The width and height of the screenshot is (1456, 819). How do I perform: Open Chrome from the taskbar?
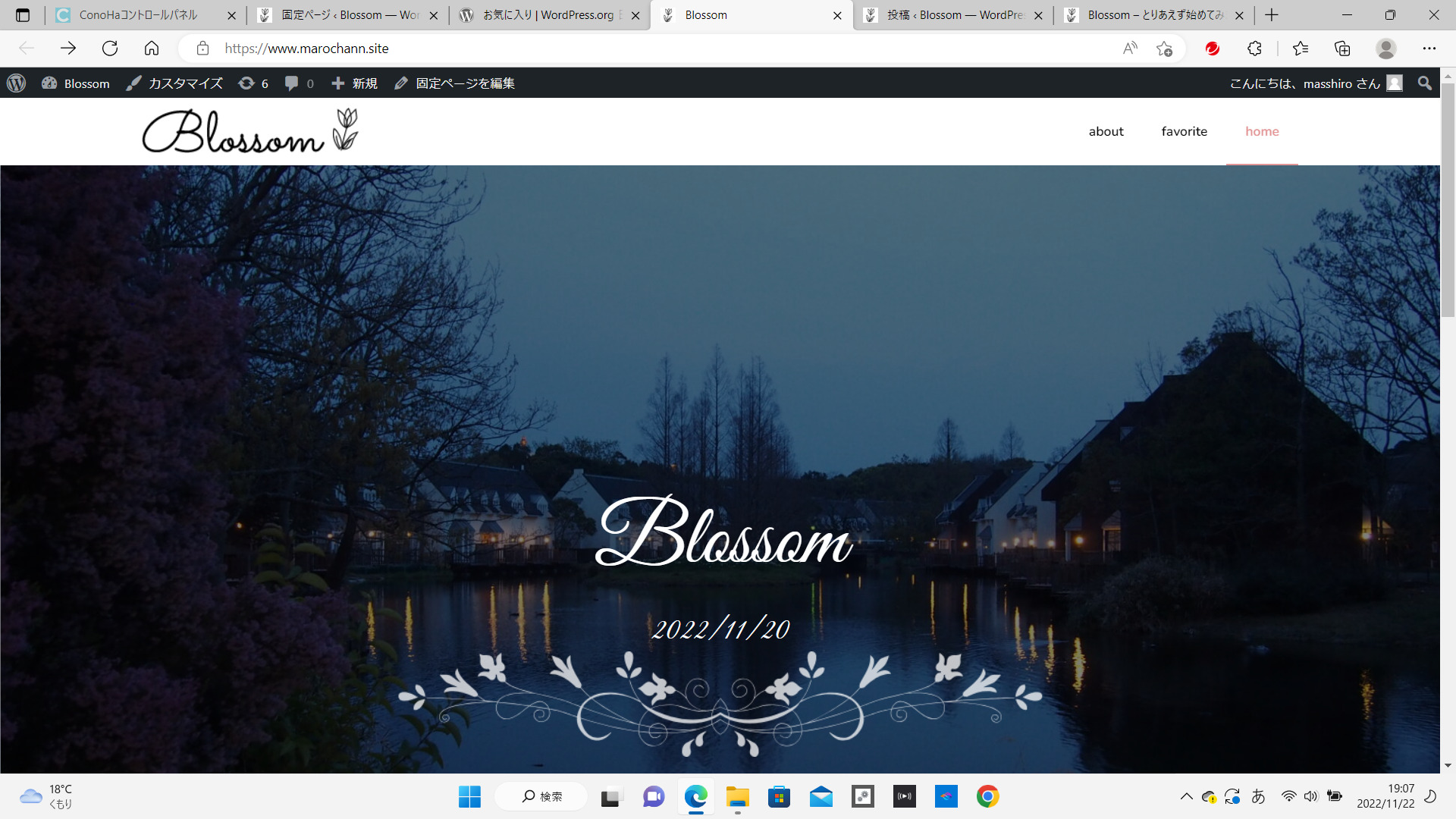[987, 796]
